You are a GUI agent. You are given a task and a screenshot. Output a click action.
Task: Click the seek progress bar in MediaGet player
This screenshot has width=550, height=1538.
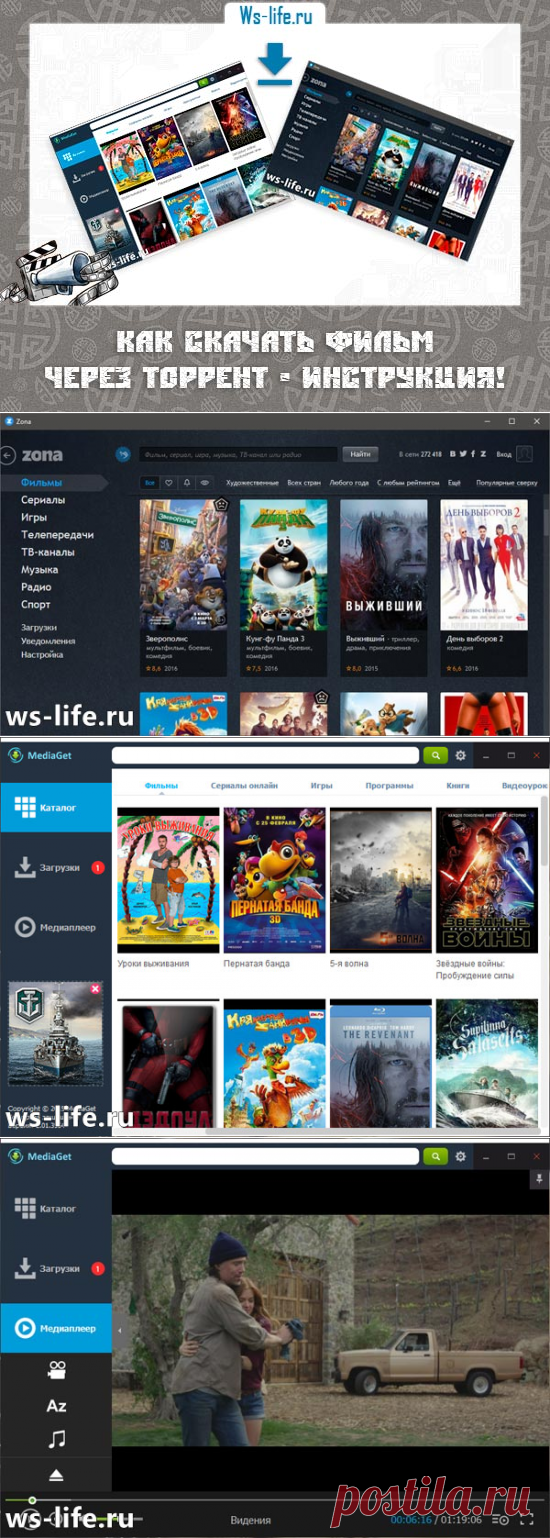click(x=275, y=1500)
